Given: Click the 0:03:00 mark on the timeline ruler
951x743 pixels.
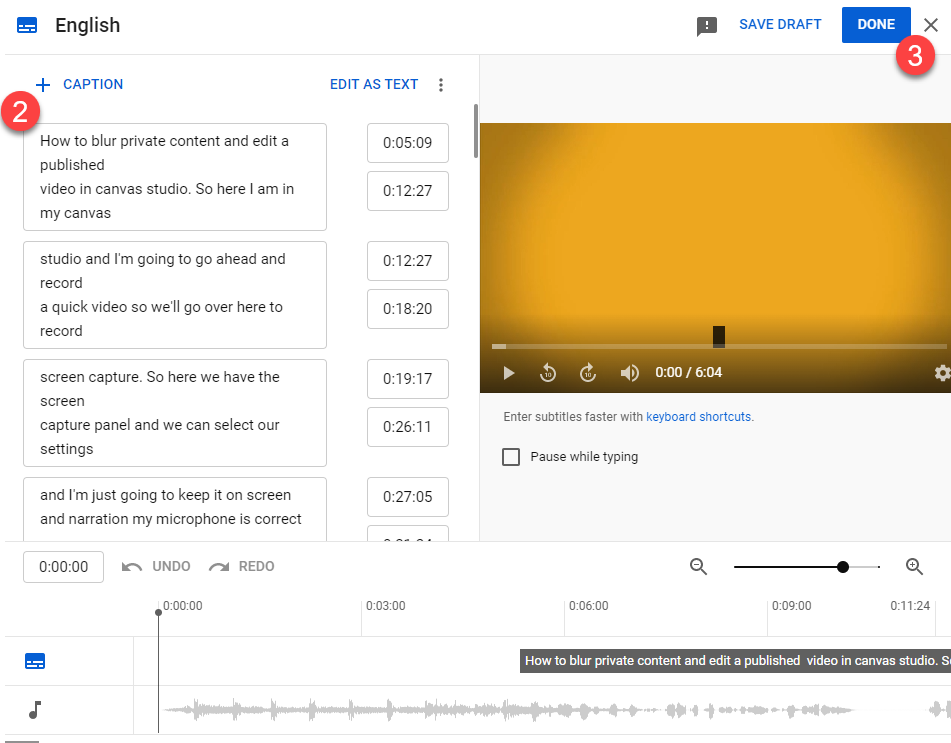Looking at the screenshot, I should pyautogui.click(x=386, y=606).
